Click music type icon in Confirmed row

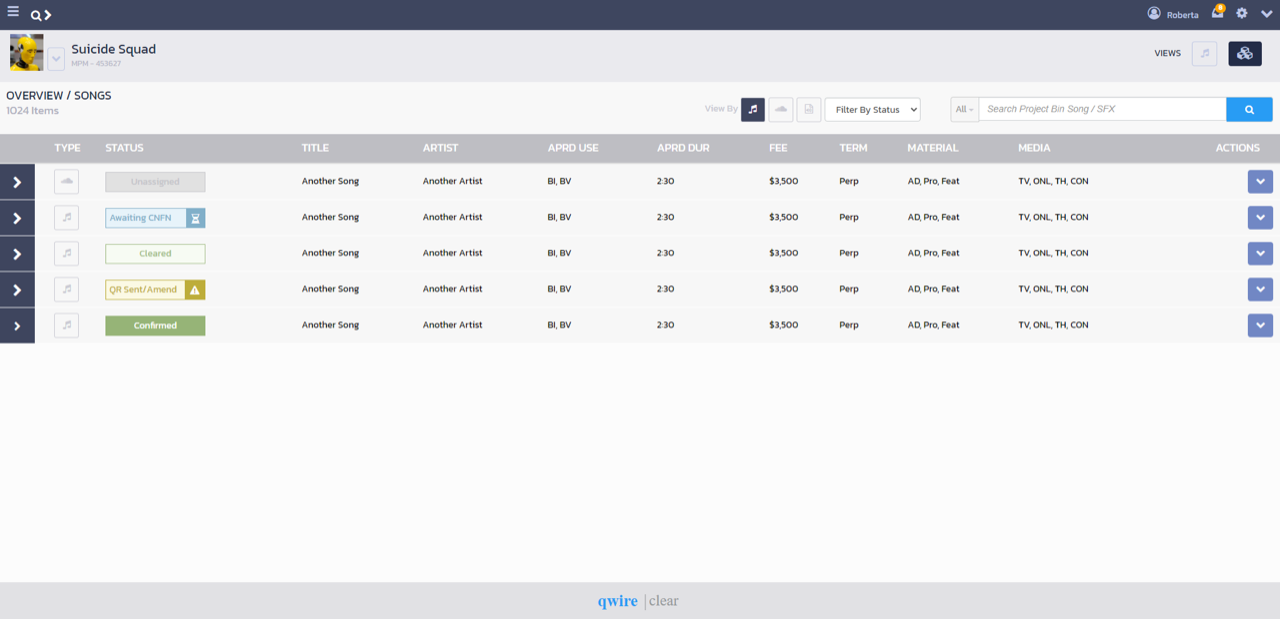(x=67, y=325)
